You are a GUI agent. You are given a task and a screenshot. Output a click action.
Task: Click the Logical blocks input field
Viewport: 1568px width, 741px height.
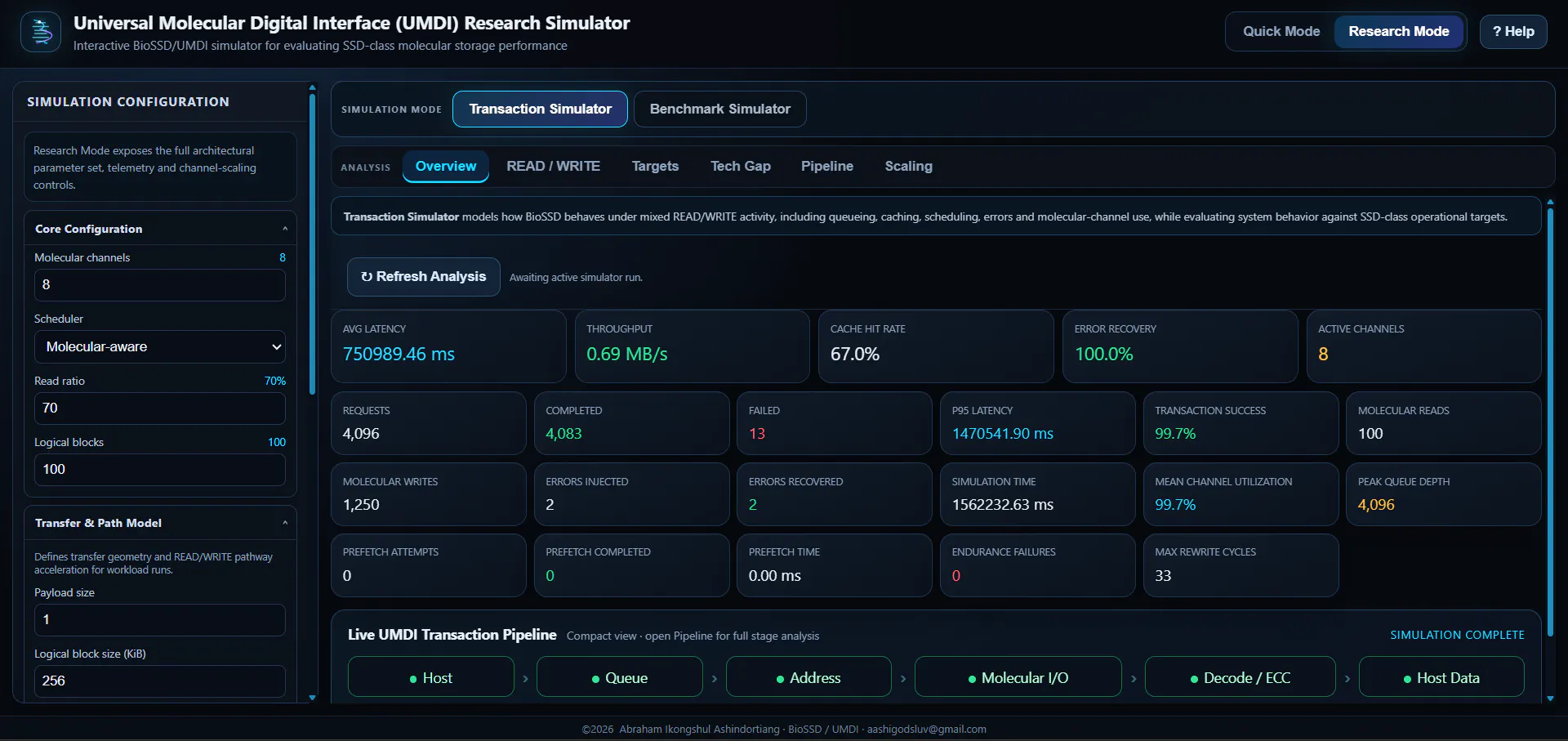(x=160, y=470)
